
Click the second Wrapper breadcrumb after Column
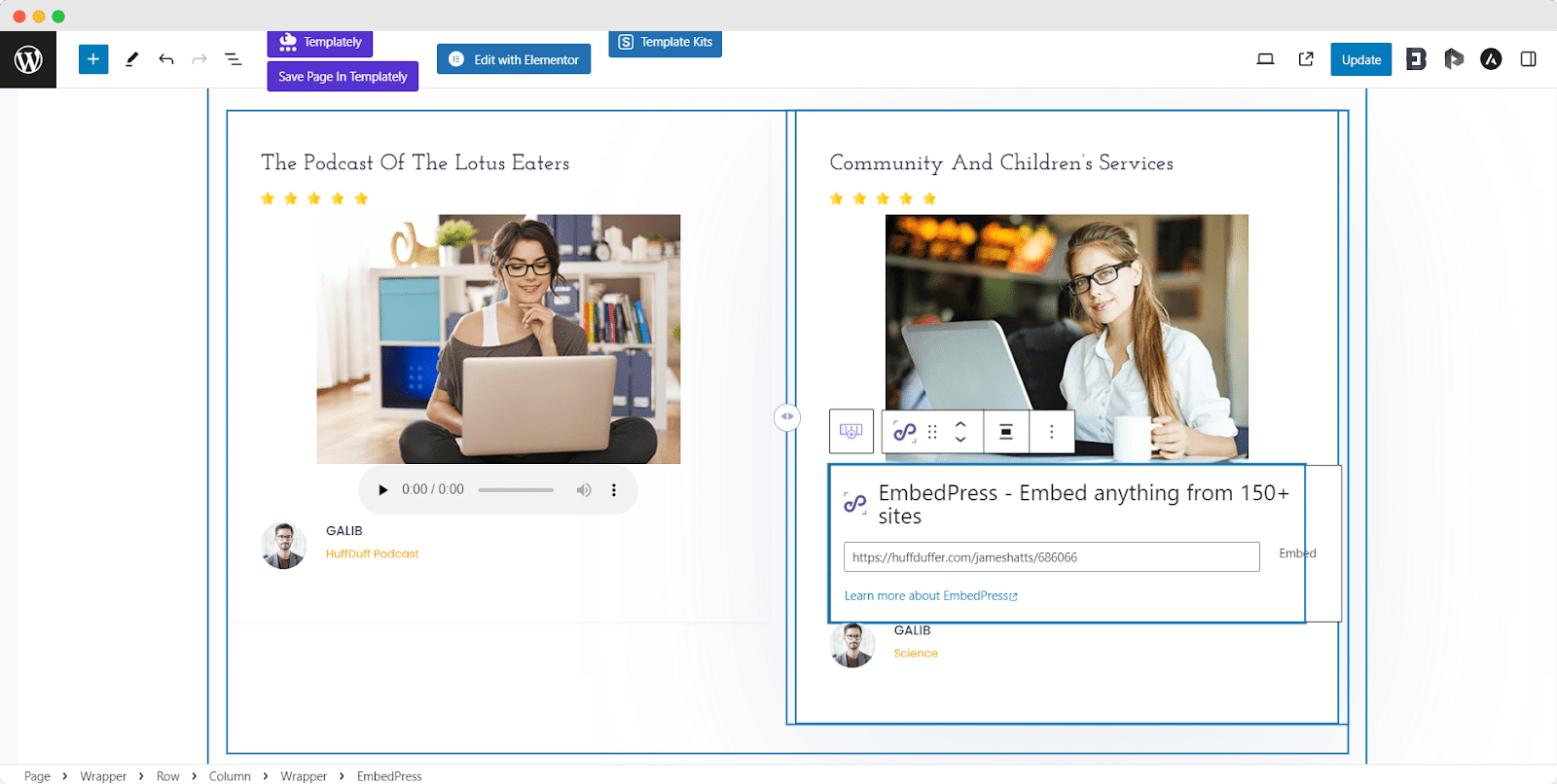point(304,776)
